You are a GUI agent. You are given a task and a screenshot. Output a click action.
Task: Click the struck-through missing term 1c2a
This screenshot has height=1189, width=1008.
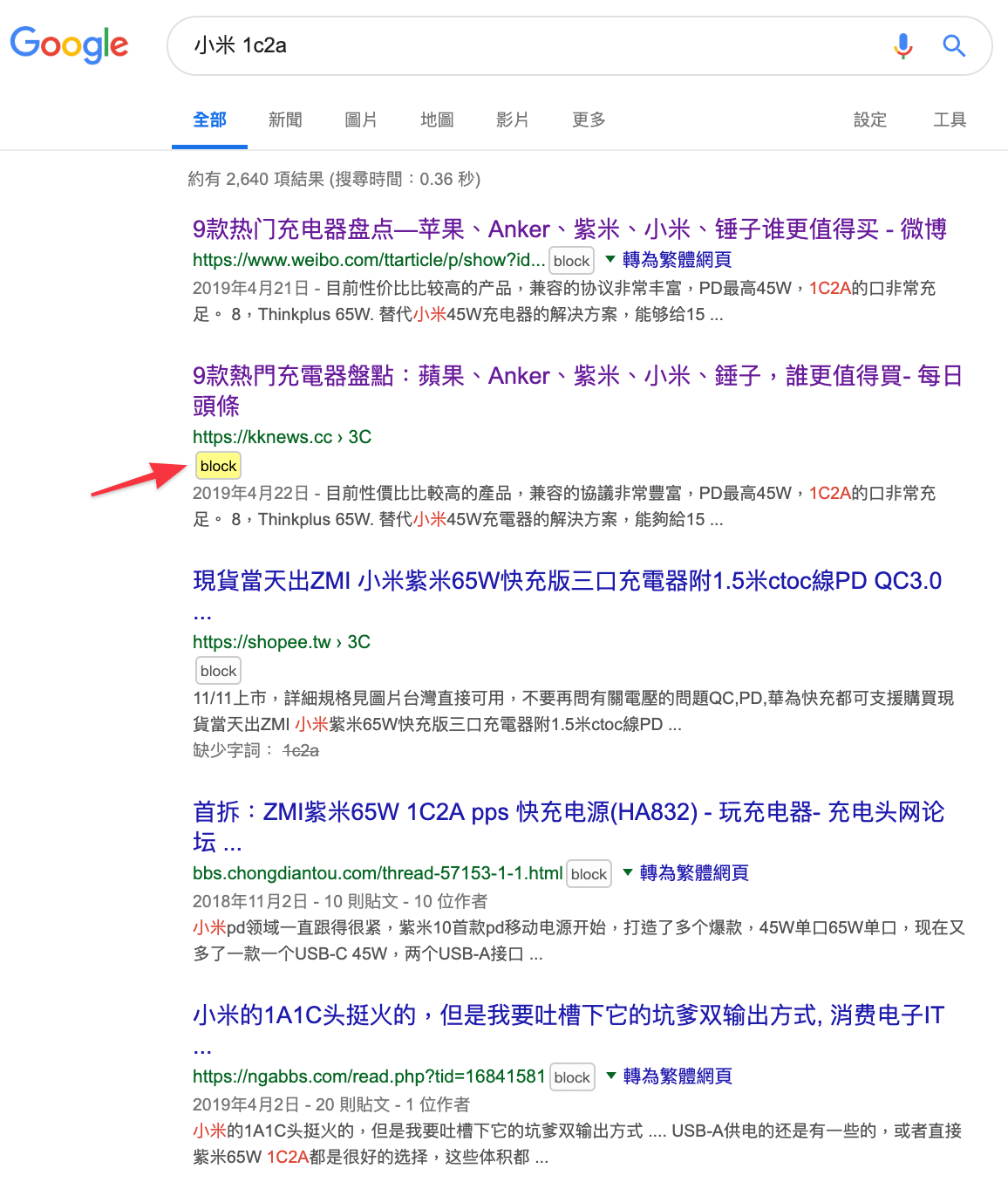tap(301, 750)
